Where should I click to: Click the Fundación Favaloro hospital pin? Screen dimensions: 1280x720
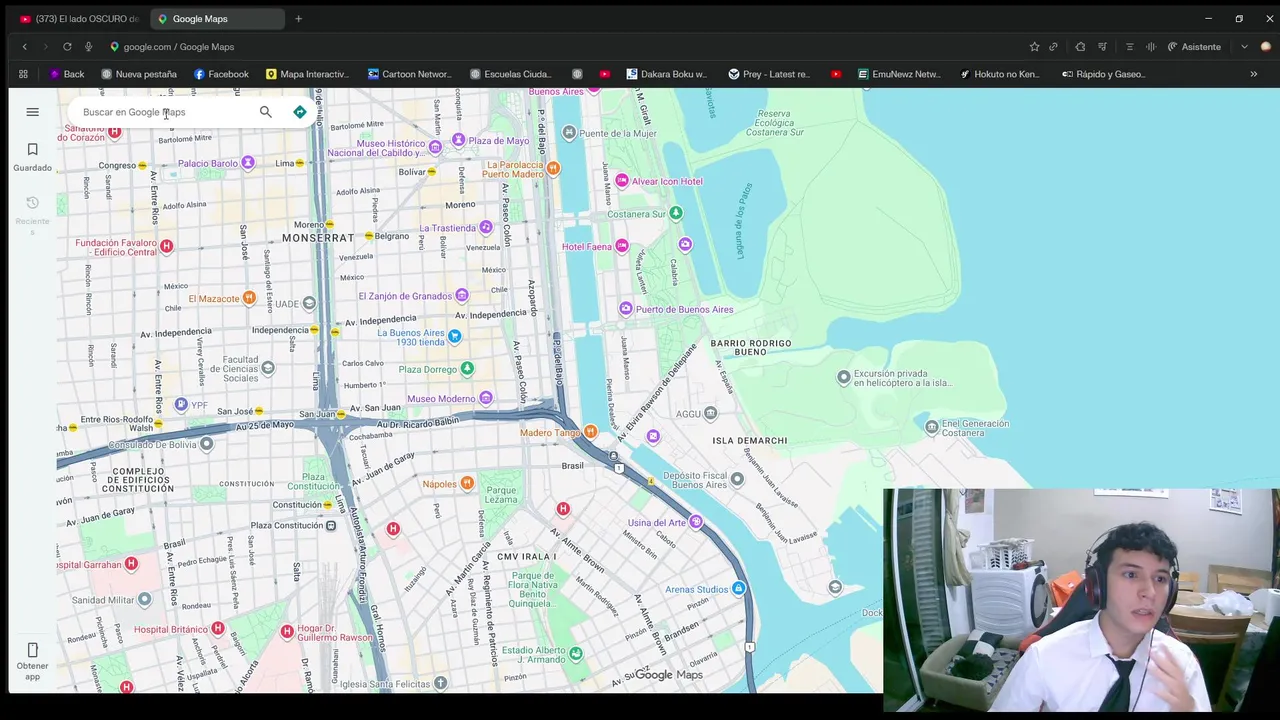166,246
